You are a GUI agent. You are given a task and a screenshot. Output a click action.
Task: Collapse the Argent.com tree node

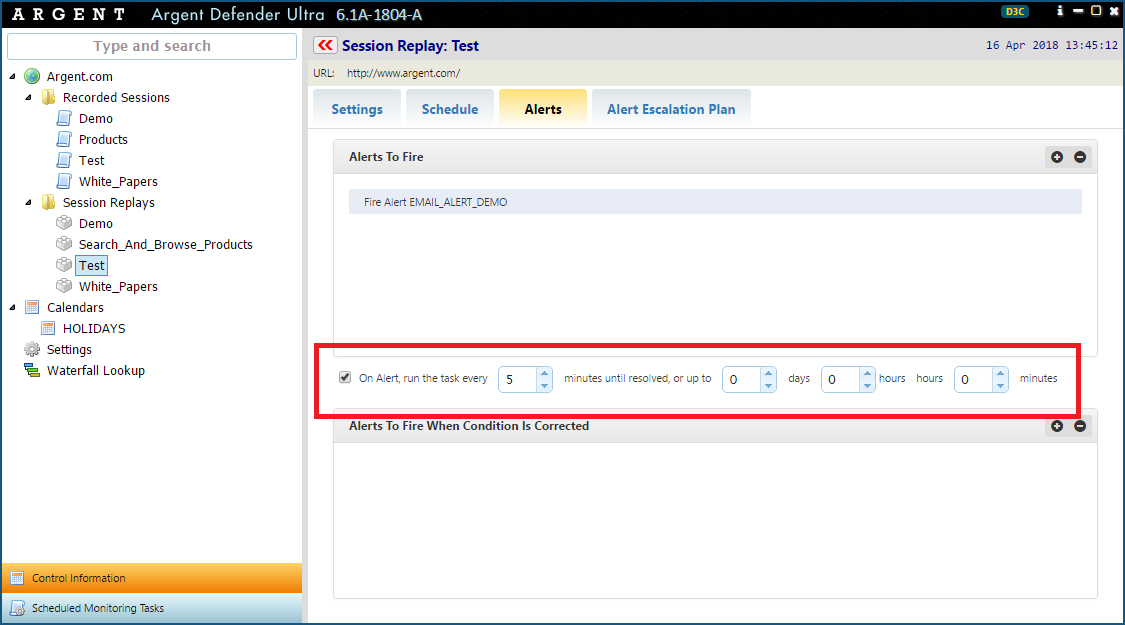coord(13,77)
